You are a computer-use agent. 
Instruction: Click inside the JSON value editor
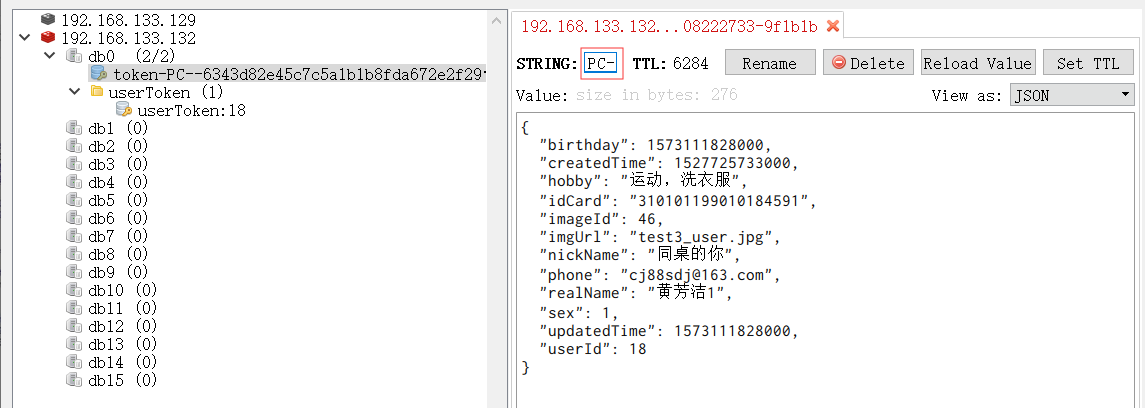click(825, 260)
